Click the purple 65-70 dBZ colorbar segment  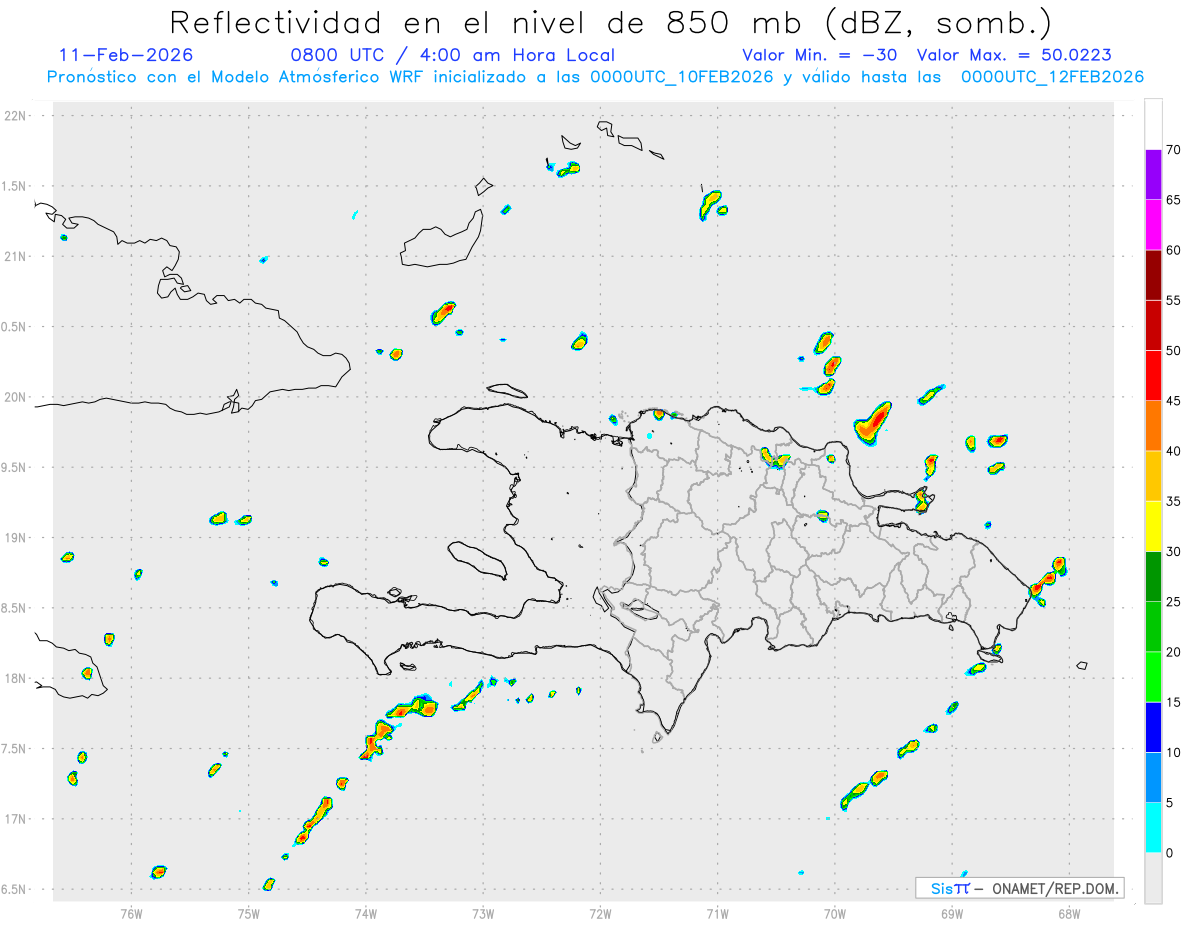pyautogui.click(x=1153, y=174)
